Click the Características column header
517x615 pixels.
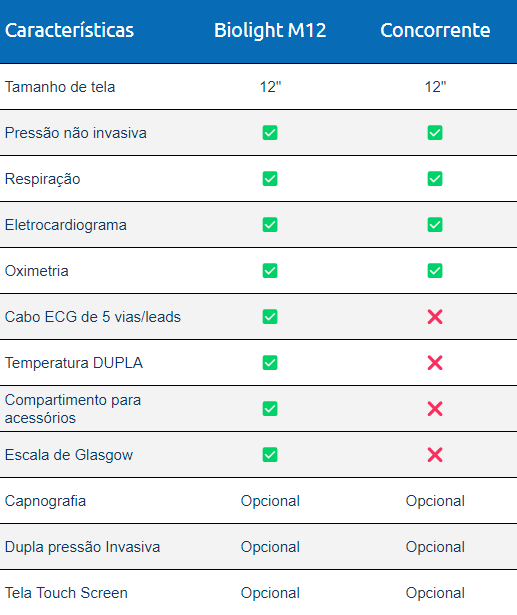(x=69, y=30)
